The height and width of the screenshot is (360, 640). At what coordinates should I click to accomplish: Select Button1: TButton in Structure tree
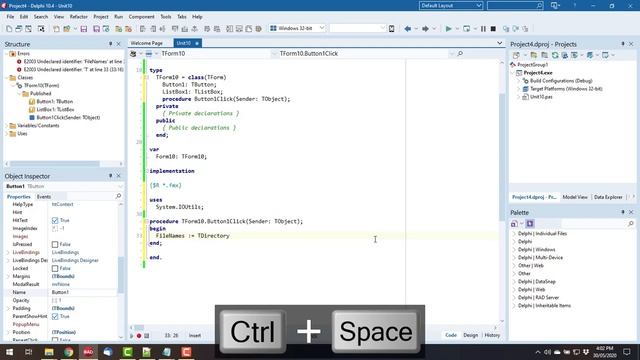[55, 102]
